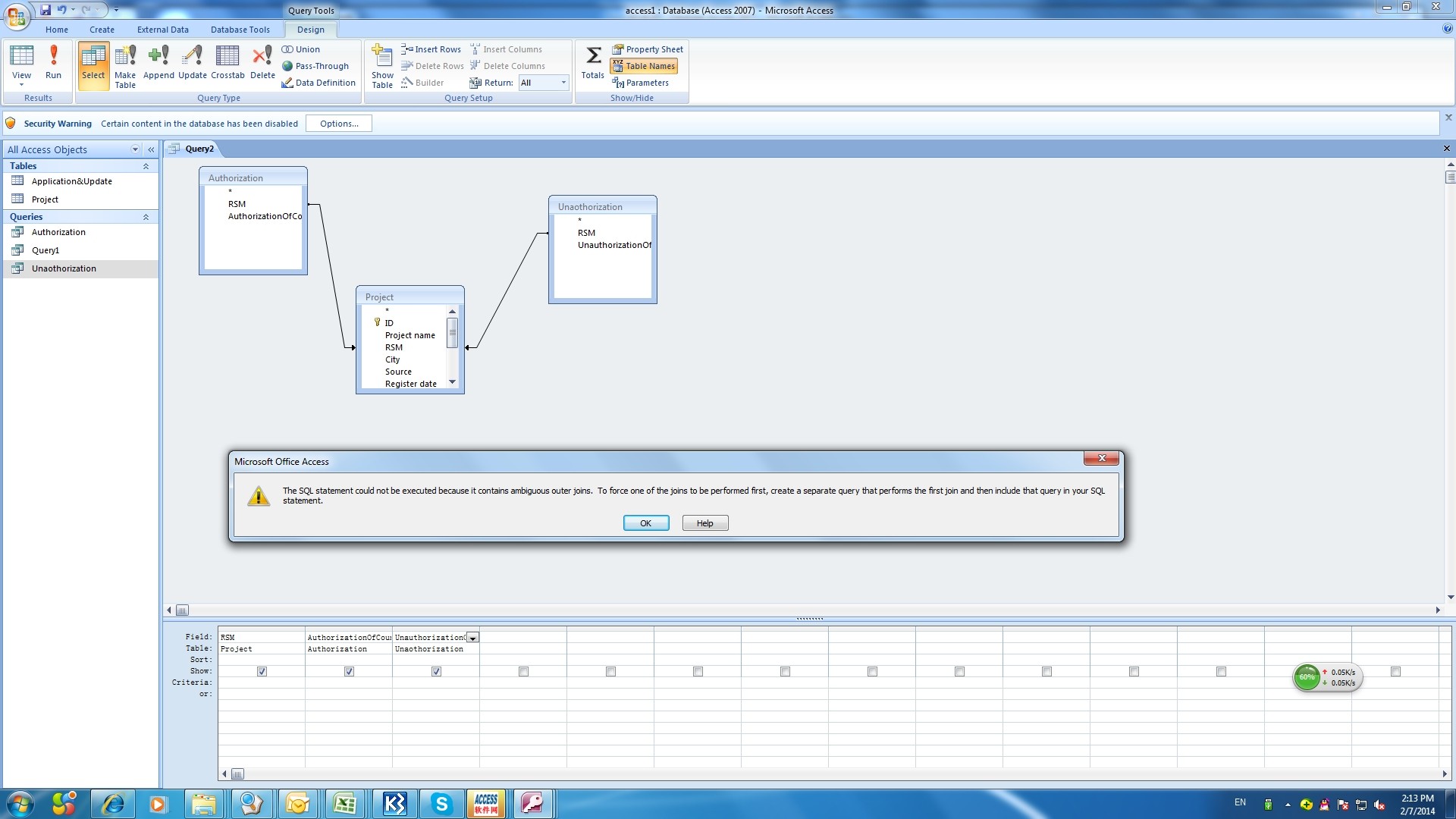Click the Crosstab query icon

227,61
